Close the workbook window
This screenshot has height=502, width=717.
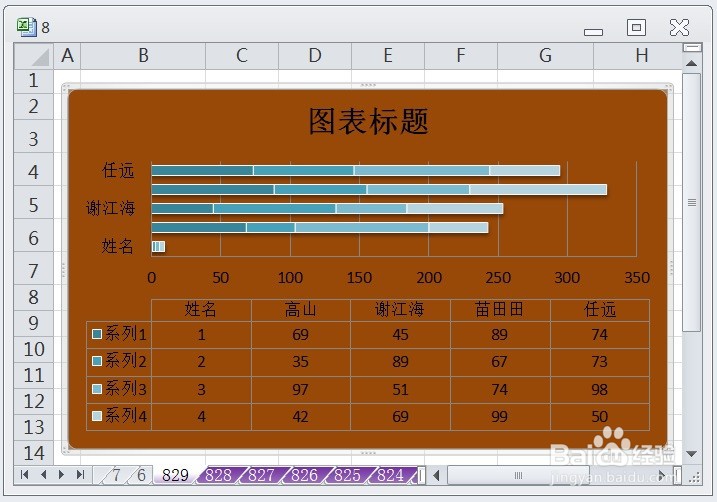679,27
